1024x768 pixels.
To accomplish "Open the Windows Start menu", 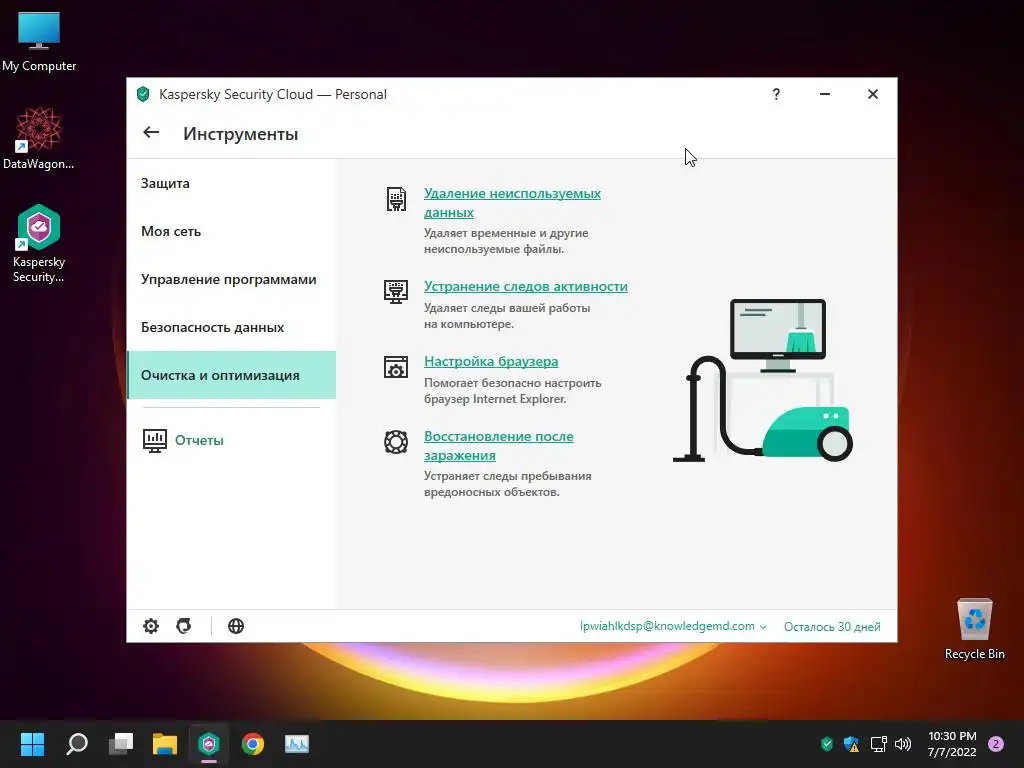I will pyautogui.click(x=32, y=744).
